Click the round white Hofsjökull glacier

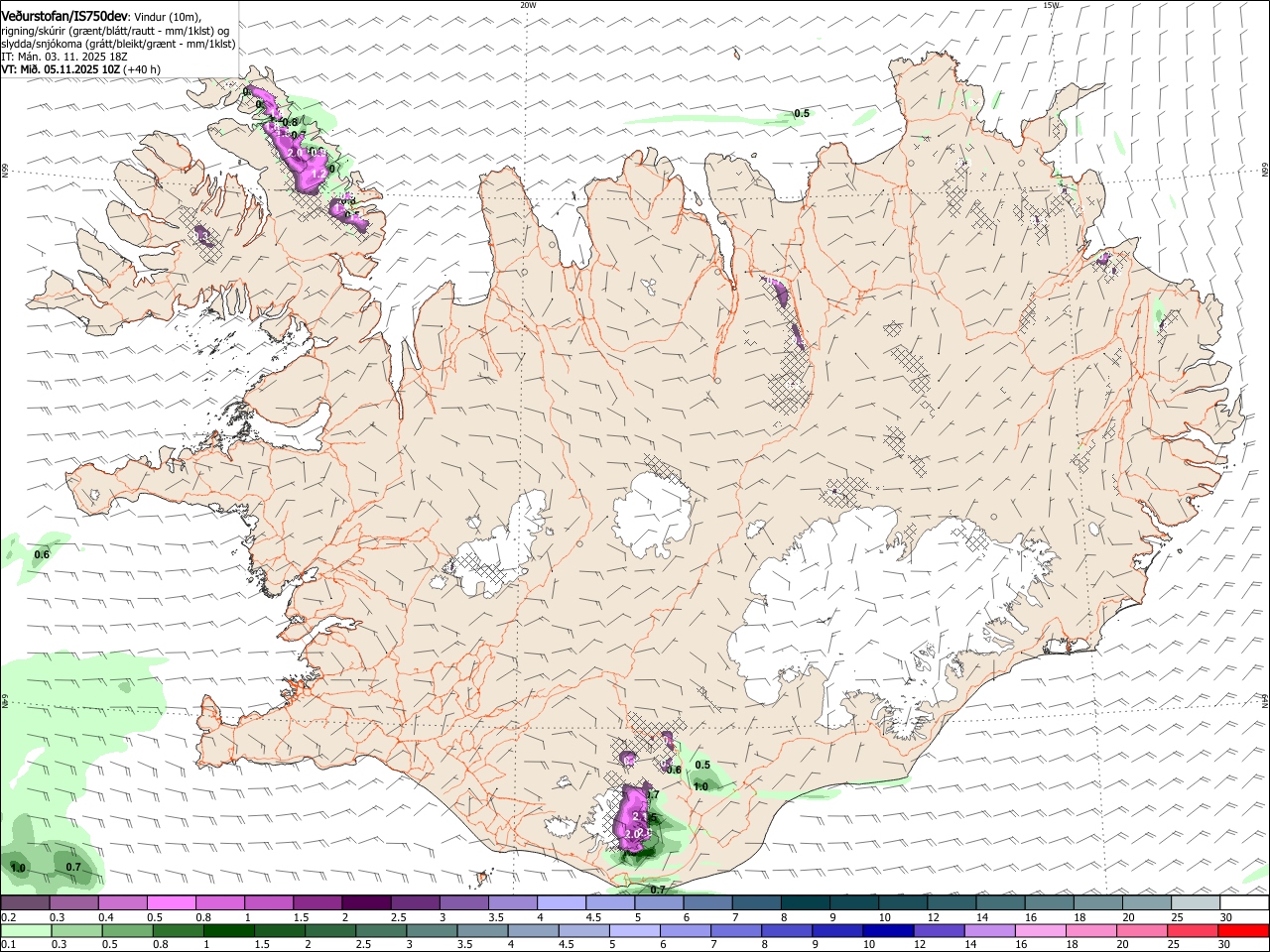(652, 514)
